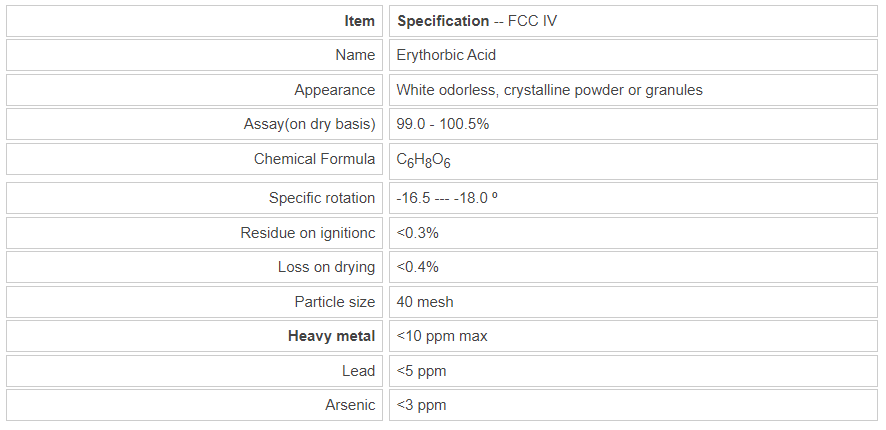Select the White odorless crystalline powder text
The width and height of the screenshot is (886, 430).
[549, 90]
